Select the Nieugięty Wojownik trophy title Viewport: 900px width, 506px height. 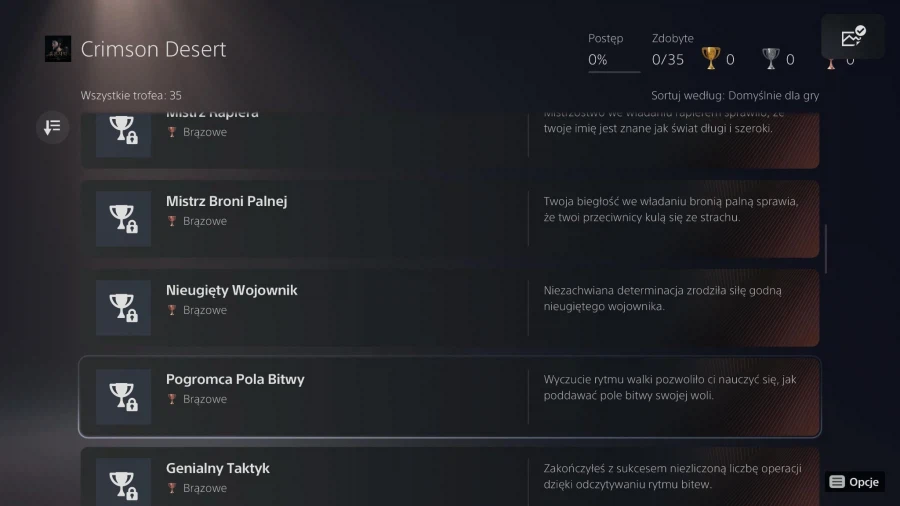[x=231, y=290]
